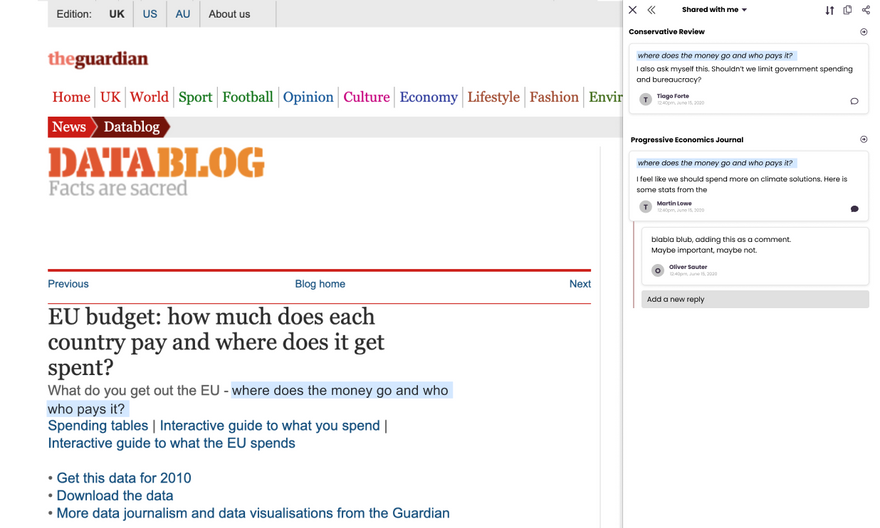Click the sort annotations icon
Image resolution: width=880 pixels, height=528 pixels.
tap(829, 10)
